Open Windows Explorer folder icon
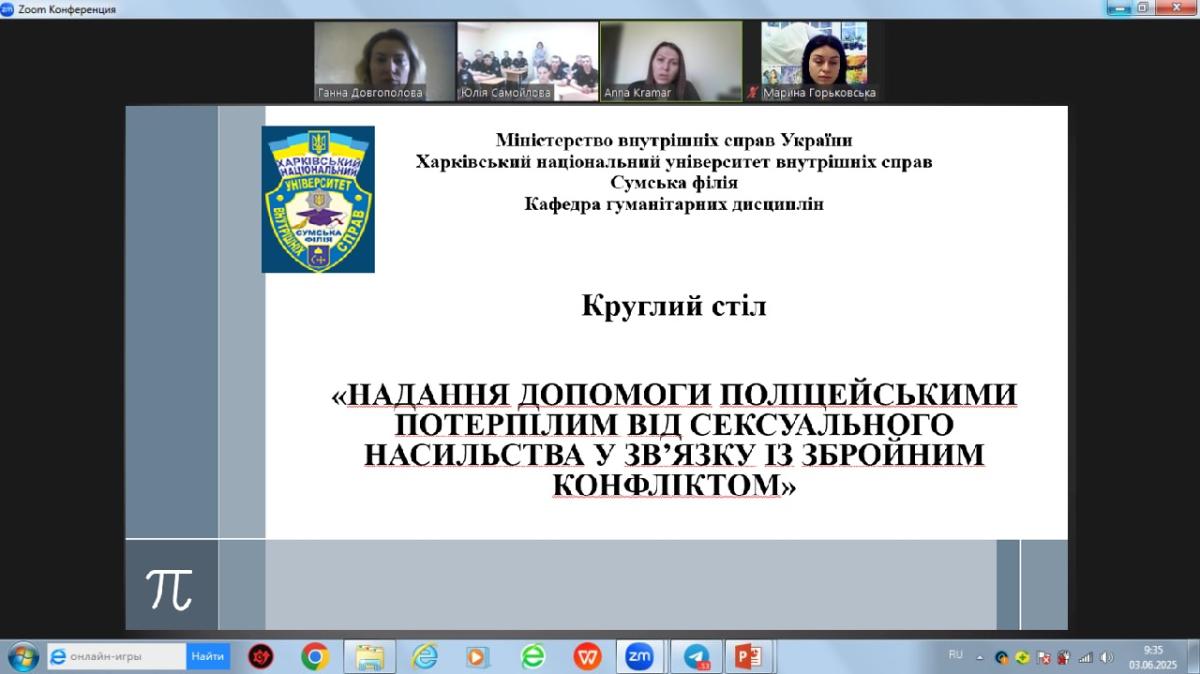 369,657
